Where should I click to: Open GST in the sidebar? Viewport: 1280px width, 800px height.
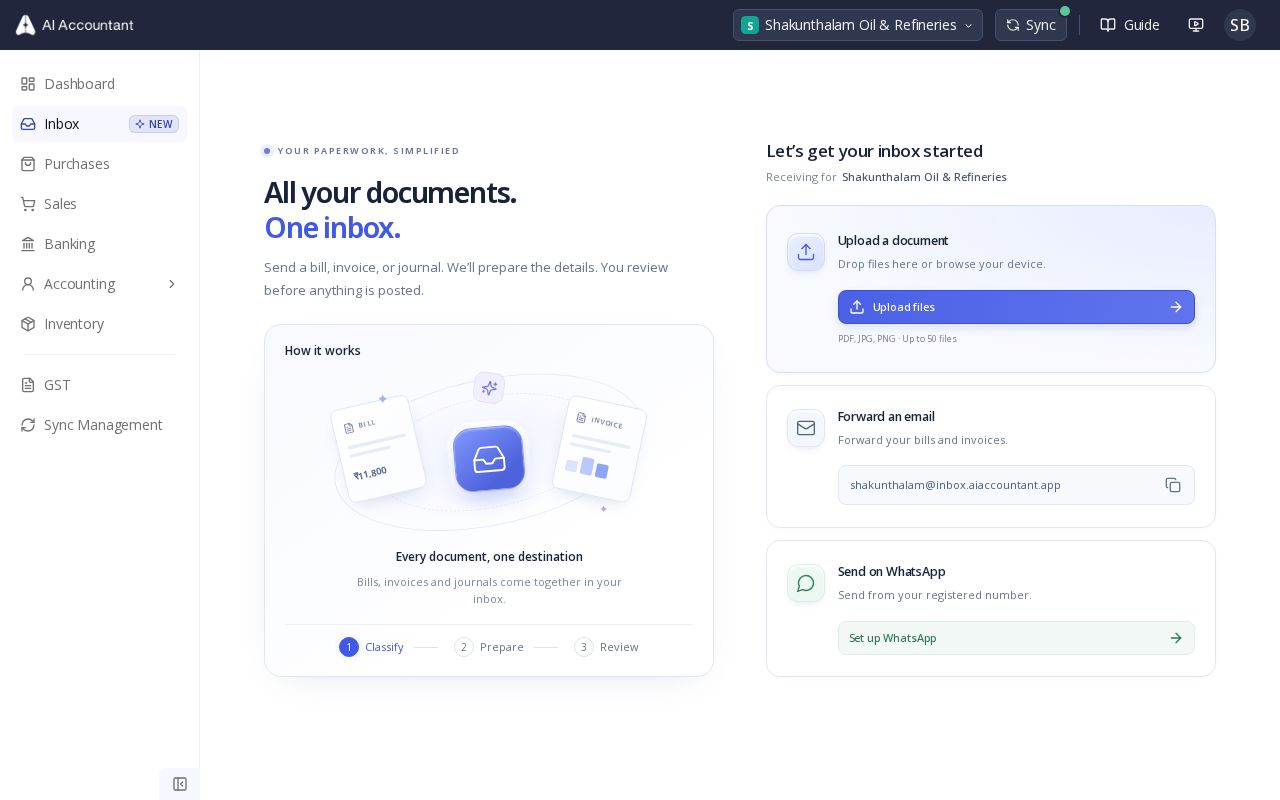click(99, 385)
